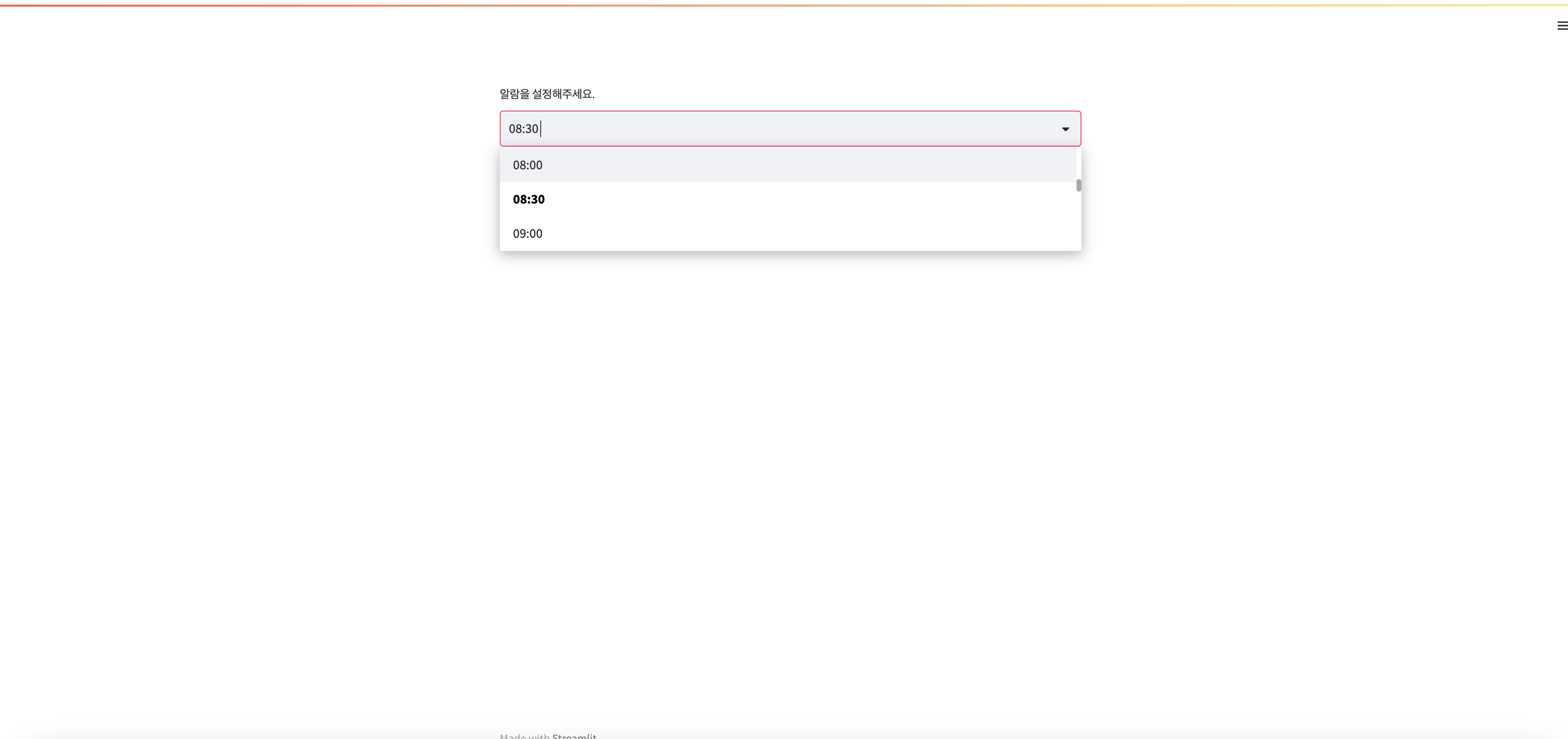The image size is (1568, 739).
Task: Click the top gradient loading bar
Action: click(x=784, y=5)
